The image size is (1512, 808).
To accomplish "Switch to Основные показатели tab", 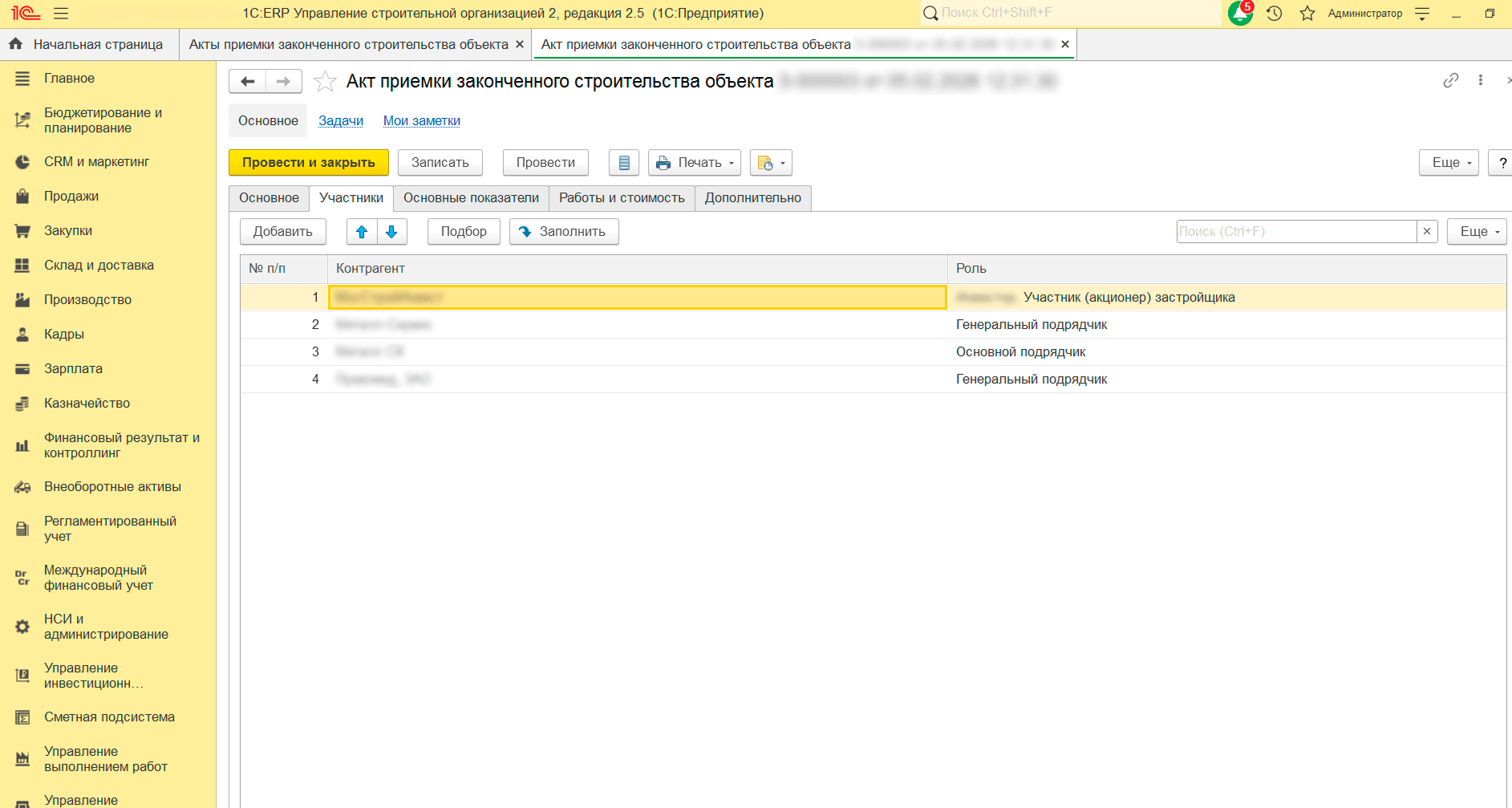I will point(471,198).
